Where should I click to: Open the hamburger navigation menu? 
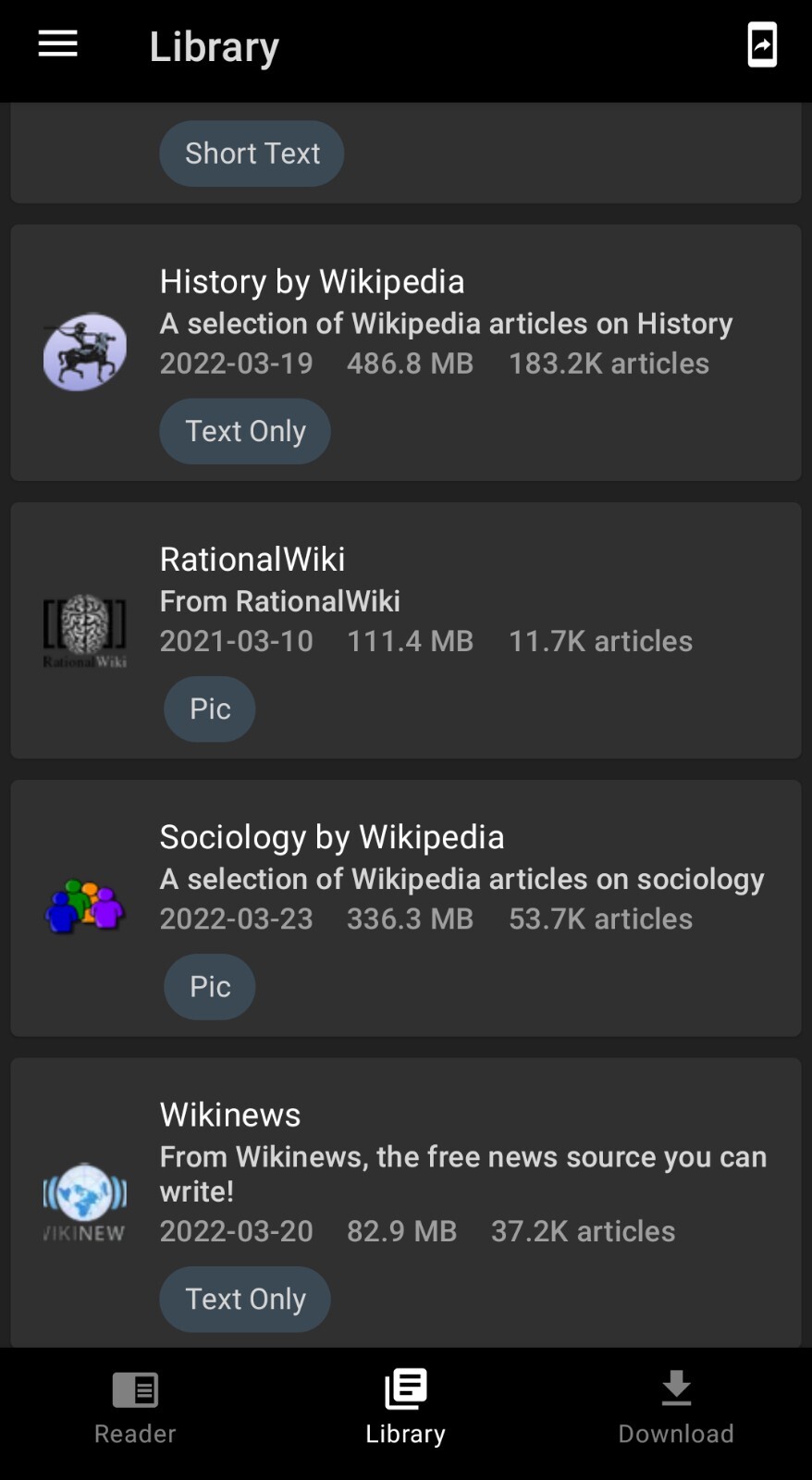[57, 43]
